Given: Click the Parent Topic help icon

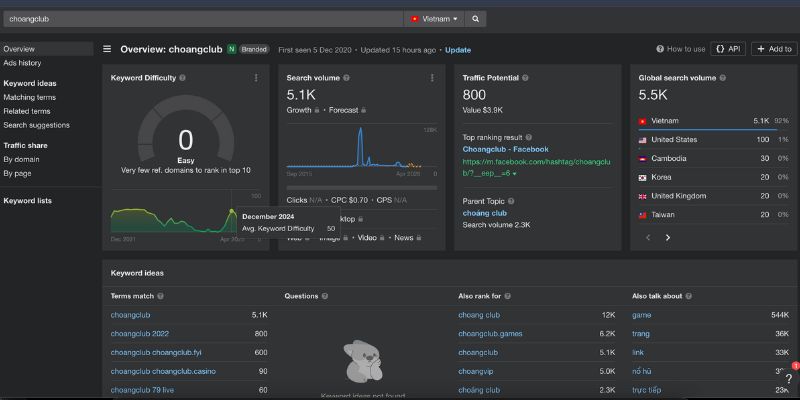Looking at the screenshot, I should point(511,201).
